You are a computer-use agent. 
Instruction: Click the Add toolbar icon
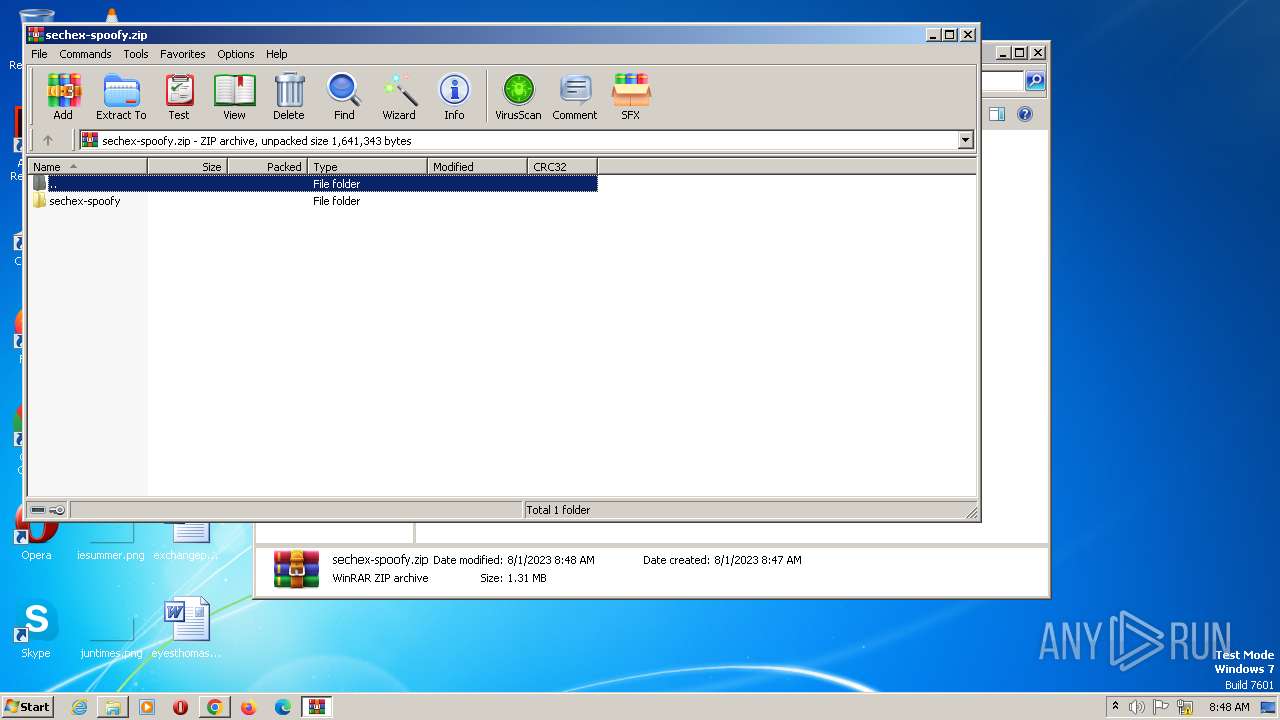(63, 97)
